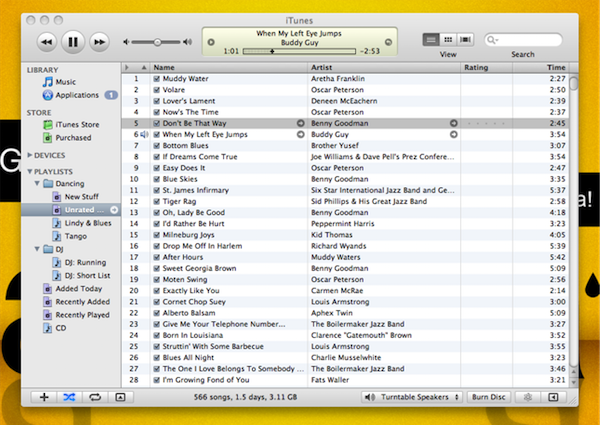The width and height of the screenshot is (600, 425).
Task: Uncheck Now's The Time checkbox
Action: tap(157, 112)
